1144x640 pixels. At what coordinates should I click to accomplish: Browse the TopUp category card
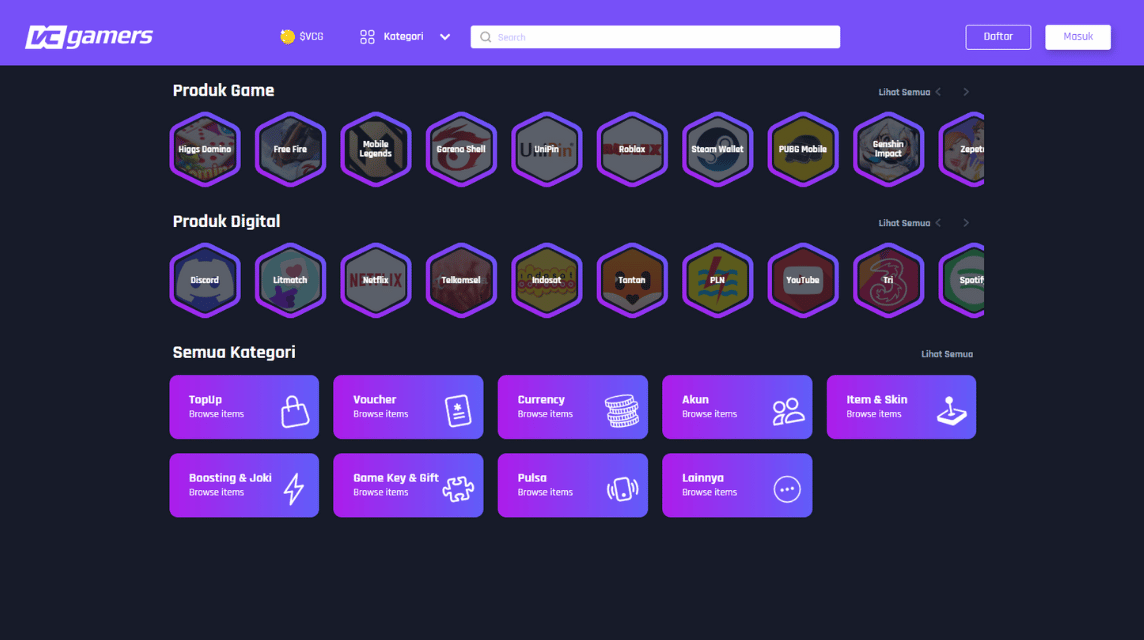[x=244, y=407]
